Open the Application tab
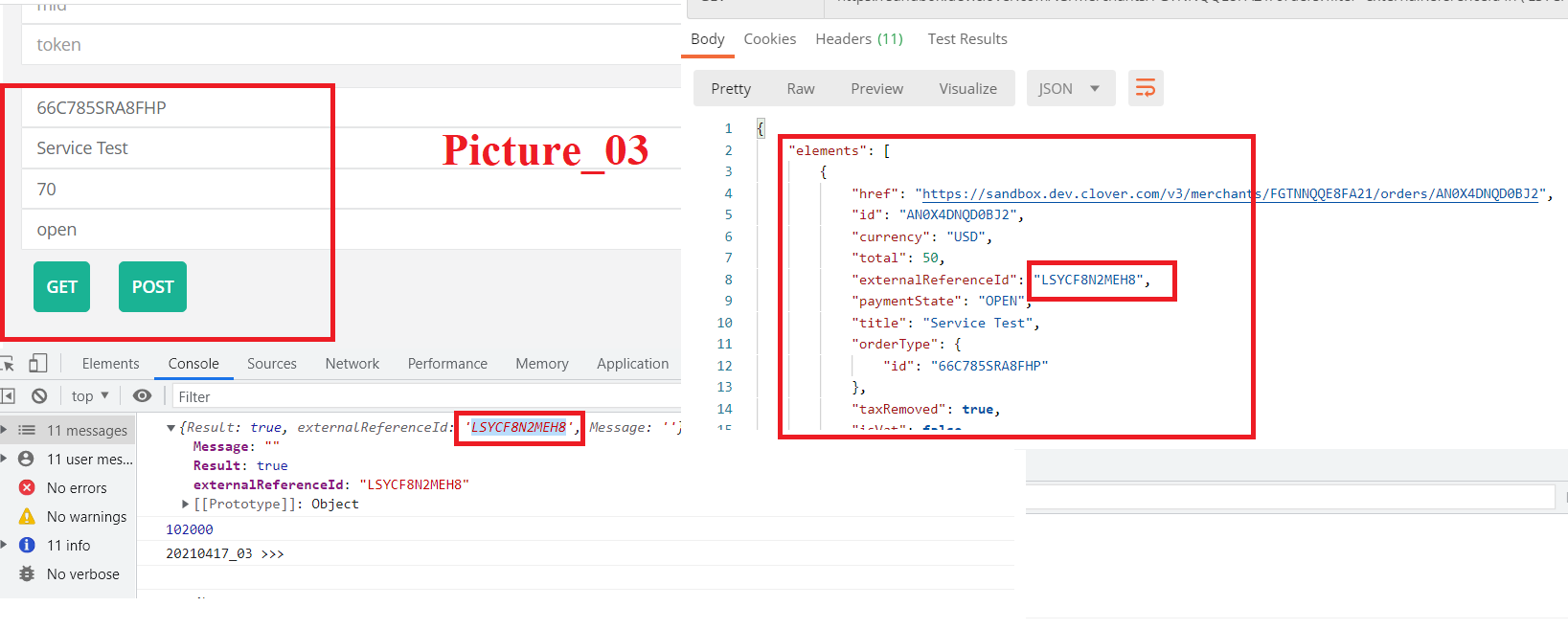The width and height of the screenshot is (1568, 629). tap(633, 363)
